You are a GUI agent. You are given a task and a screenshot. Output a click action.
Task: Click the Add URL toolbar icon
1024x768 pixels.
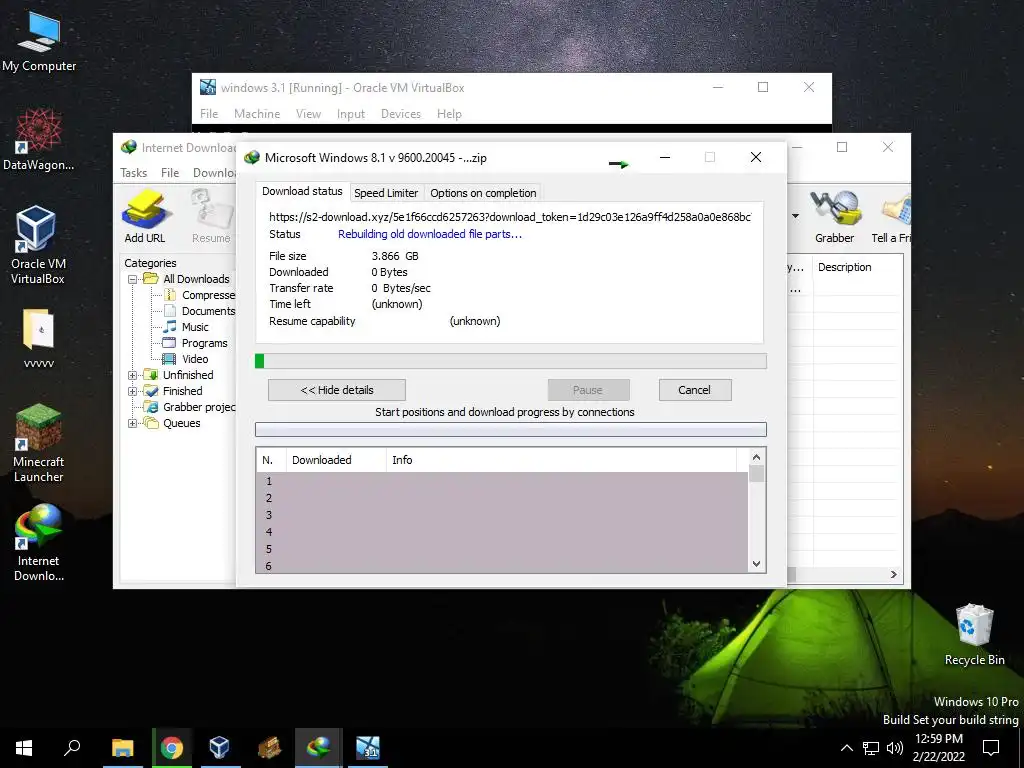click(x=145, y=217)
